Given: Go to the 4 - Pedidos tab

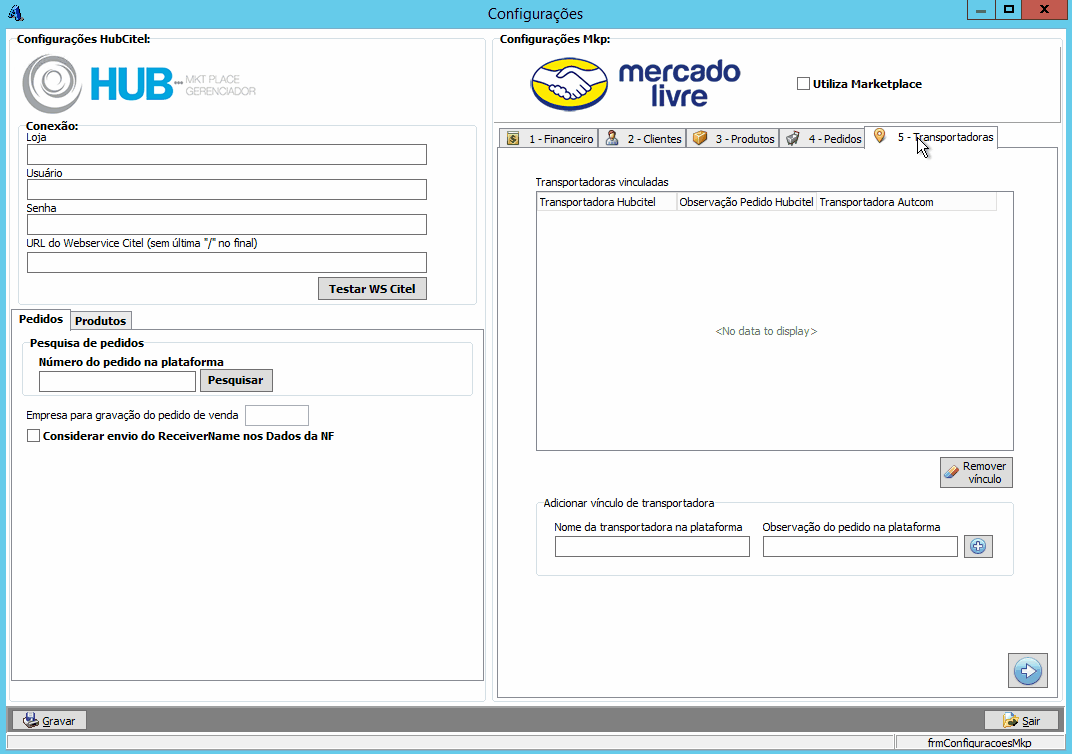Looking at the screenshot, I should coord(822,138).
